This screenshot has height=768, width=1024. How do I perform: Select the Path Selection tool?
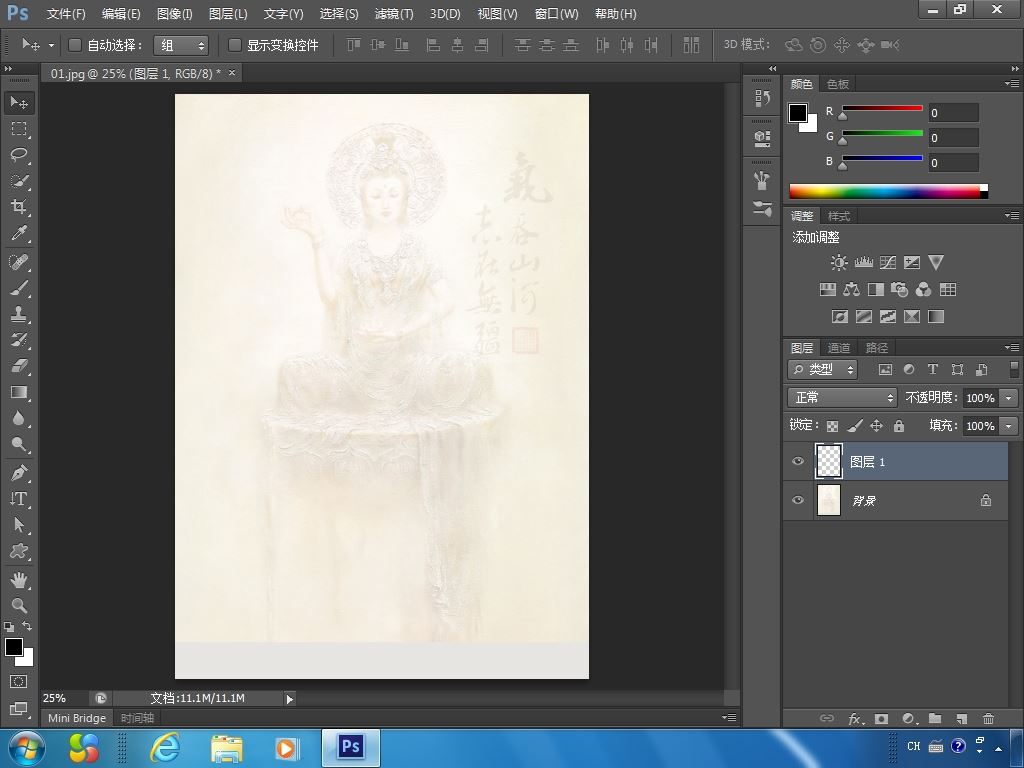[x=19, y=525]
